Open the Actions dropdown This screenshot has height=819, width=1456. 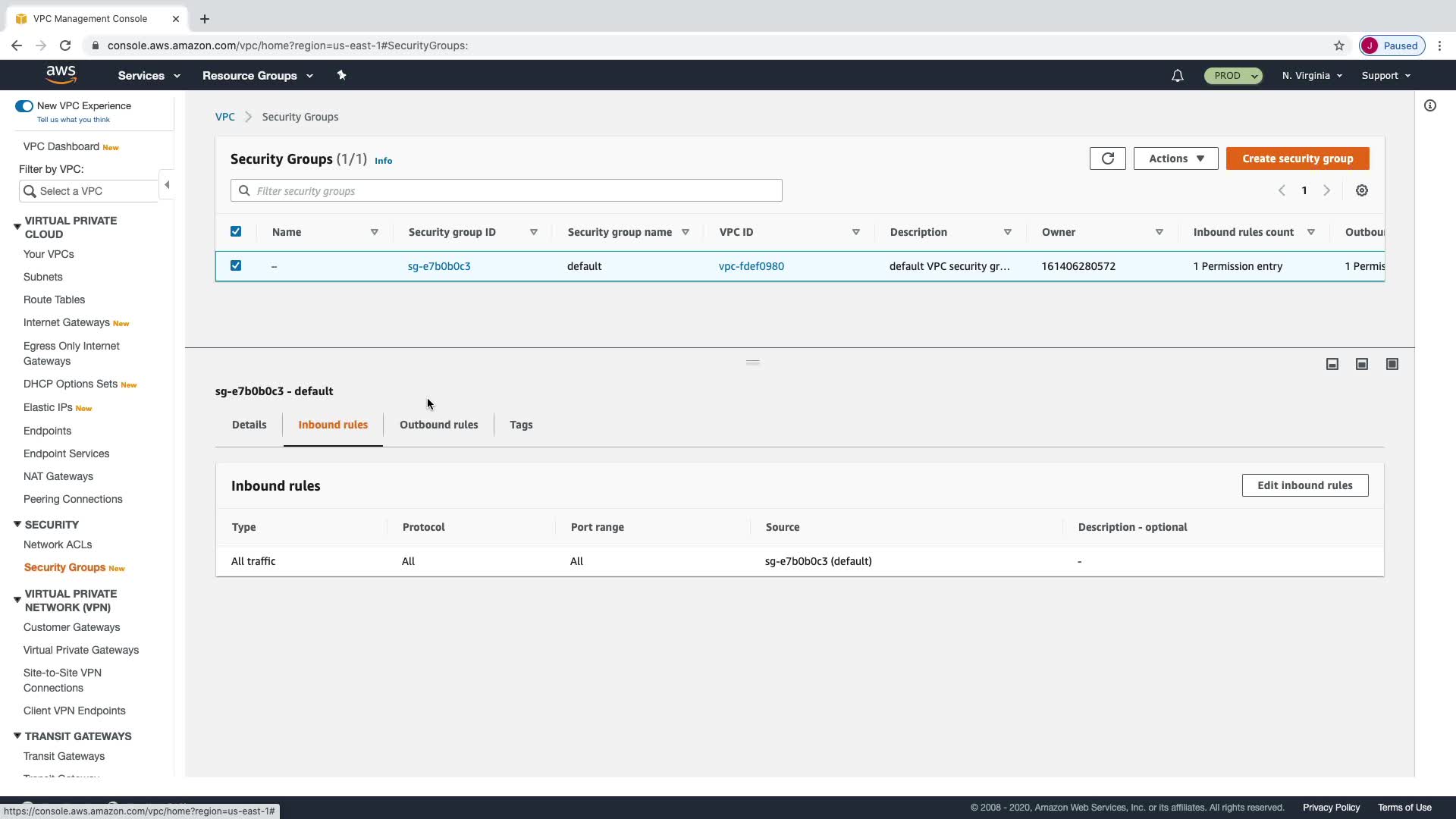pyautogui.click(x=1175, y=158)
